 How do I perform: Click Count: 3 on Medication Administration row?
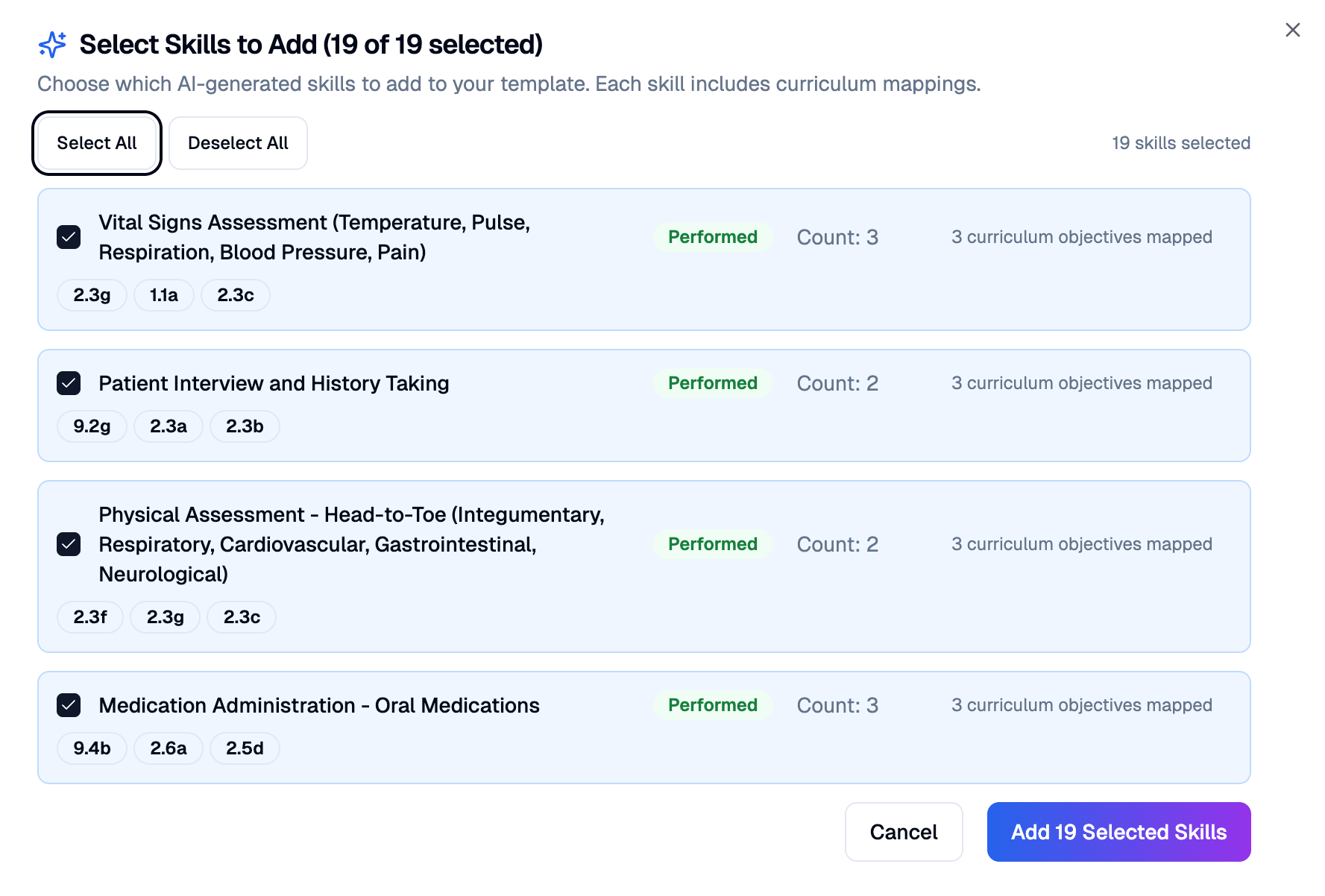coord(837,705)
